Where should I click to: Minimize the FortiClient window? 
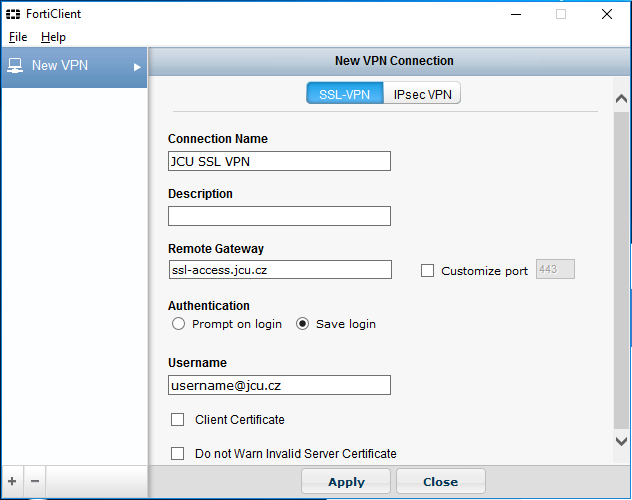coord(516,14)
